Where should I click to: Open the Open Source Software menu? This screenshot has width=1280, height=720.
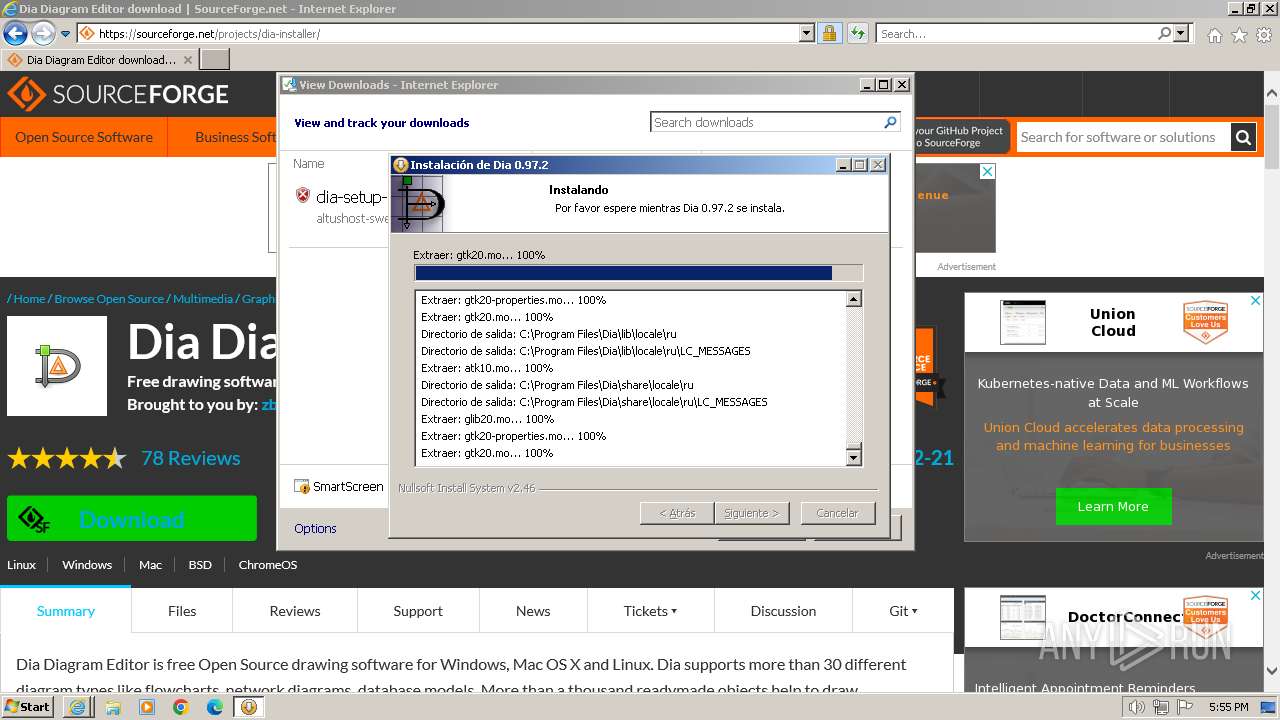pyautogui.click(x=84, y=137)
